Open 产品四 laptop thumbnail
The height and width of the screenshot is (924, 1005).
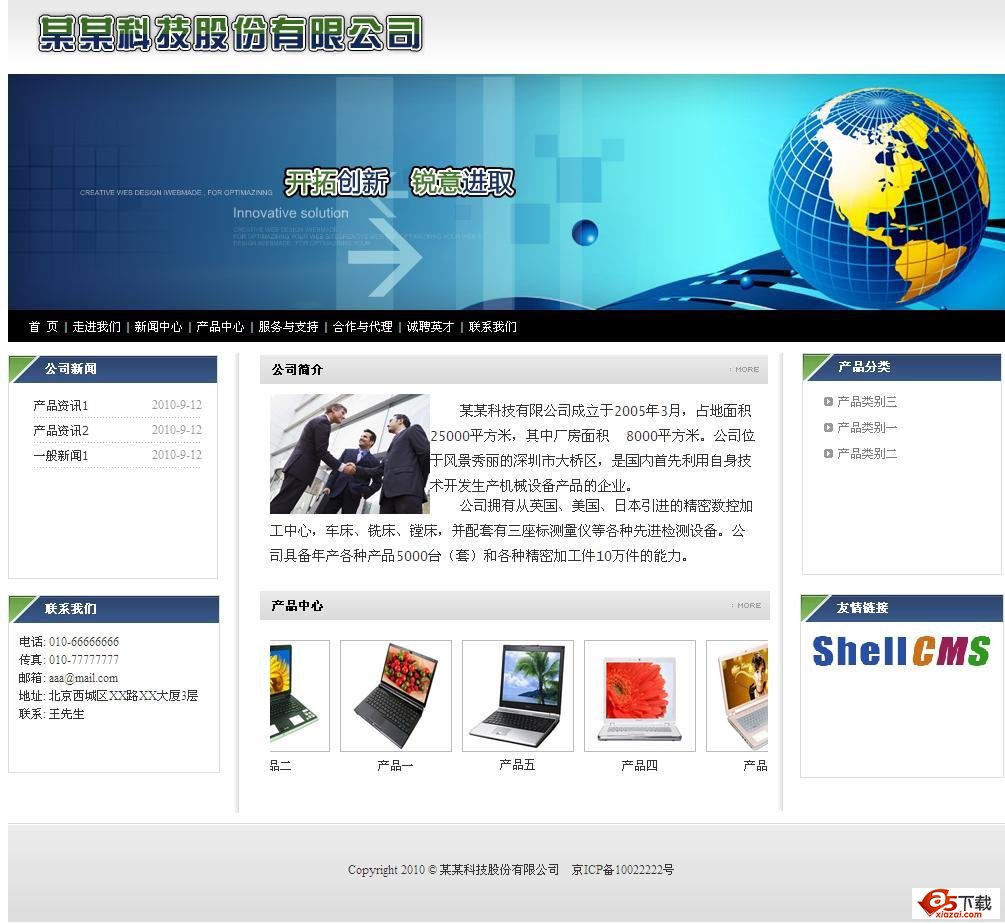coord(640,696)
